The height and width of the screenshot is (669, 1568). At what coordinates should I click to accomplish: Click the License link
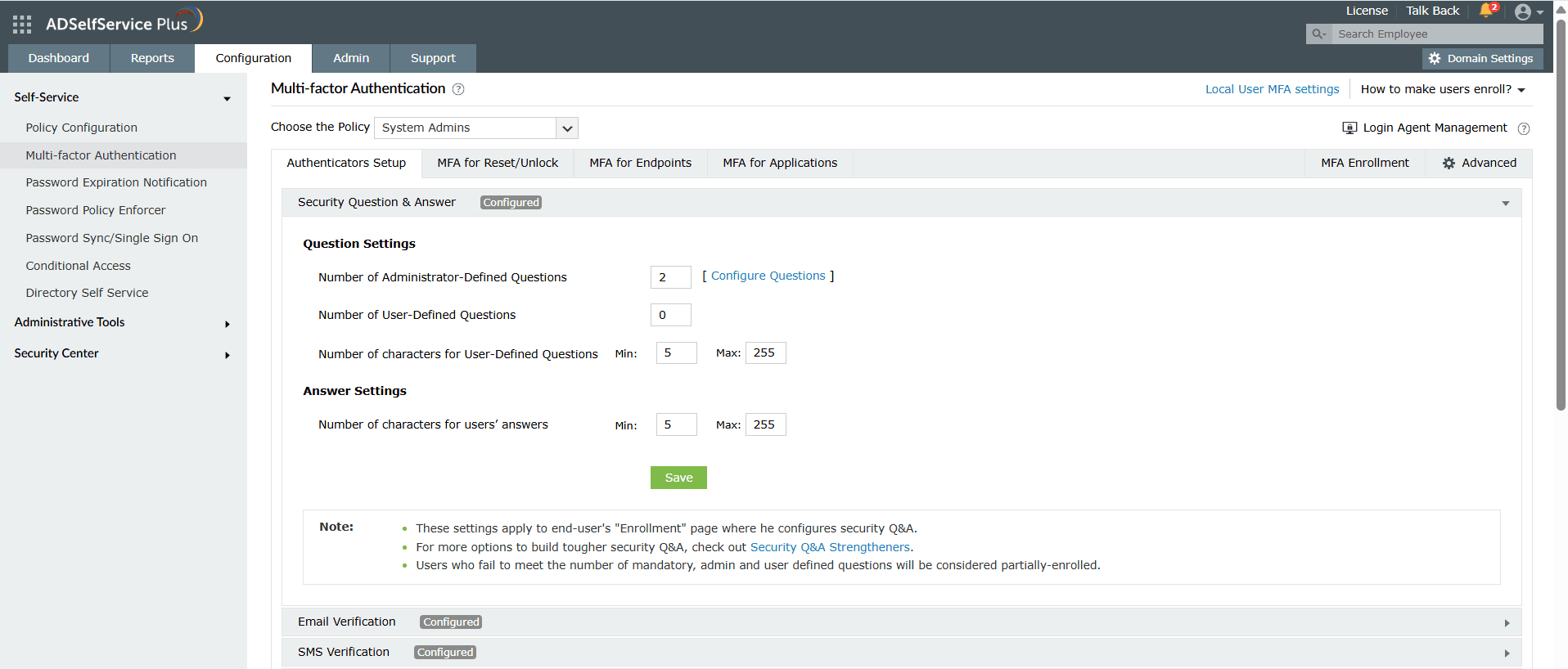coord(1367,11)
